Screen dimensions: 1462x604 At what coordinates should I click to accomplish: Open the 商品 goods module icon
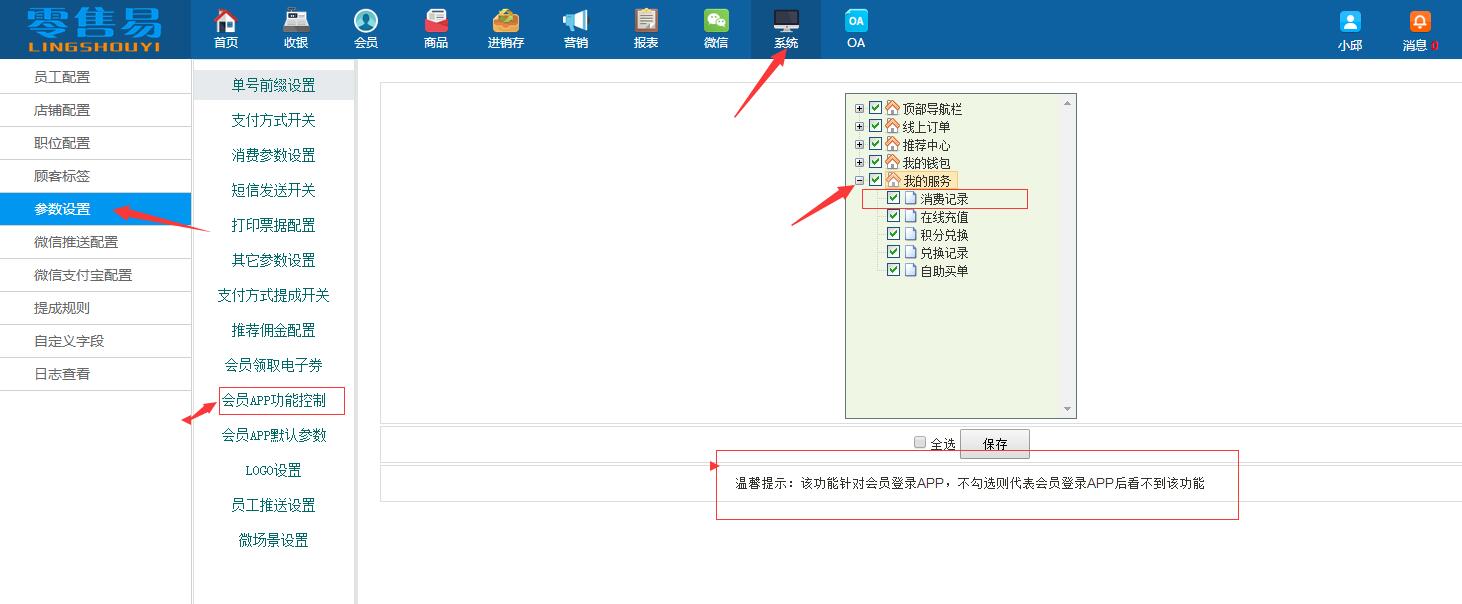pyautogui.click(x=435, y=27)
